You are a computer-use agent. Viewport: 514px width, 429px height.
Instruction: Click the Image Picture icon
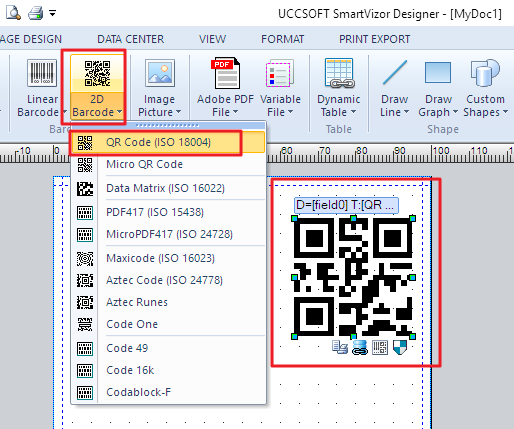coord(160,73)
